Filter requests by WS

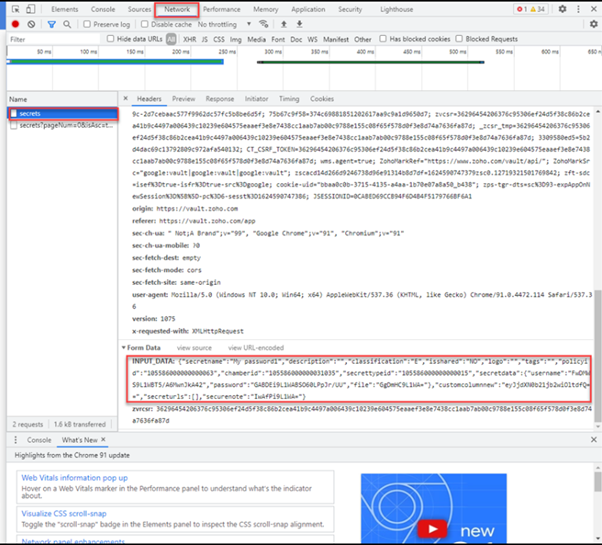[x=313, y=39]
